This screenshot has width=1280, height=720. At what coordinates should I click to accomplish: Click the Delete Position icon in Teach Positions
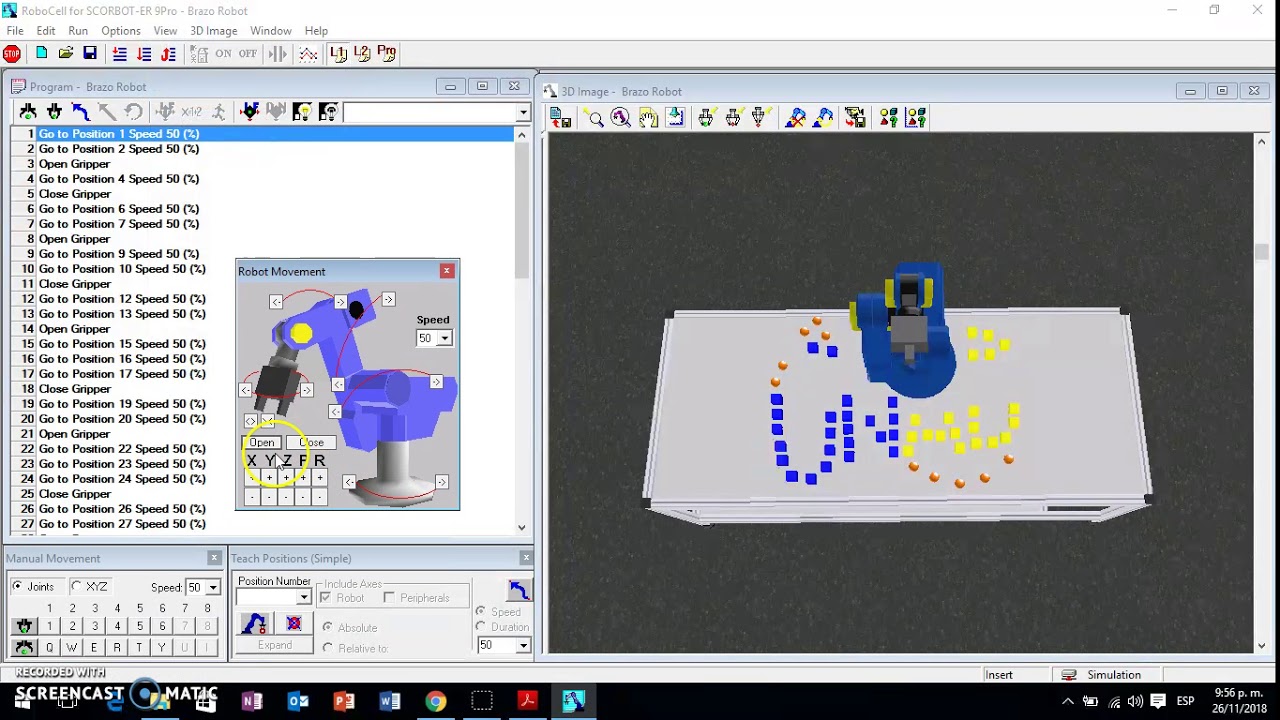(293, 624)
